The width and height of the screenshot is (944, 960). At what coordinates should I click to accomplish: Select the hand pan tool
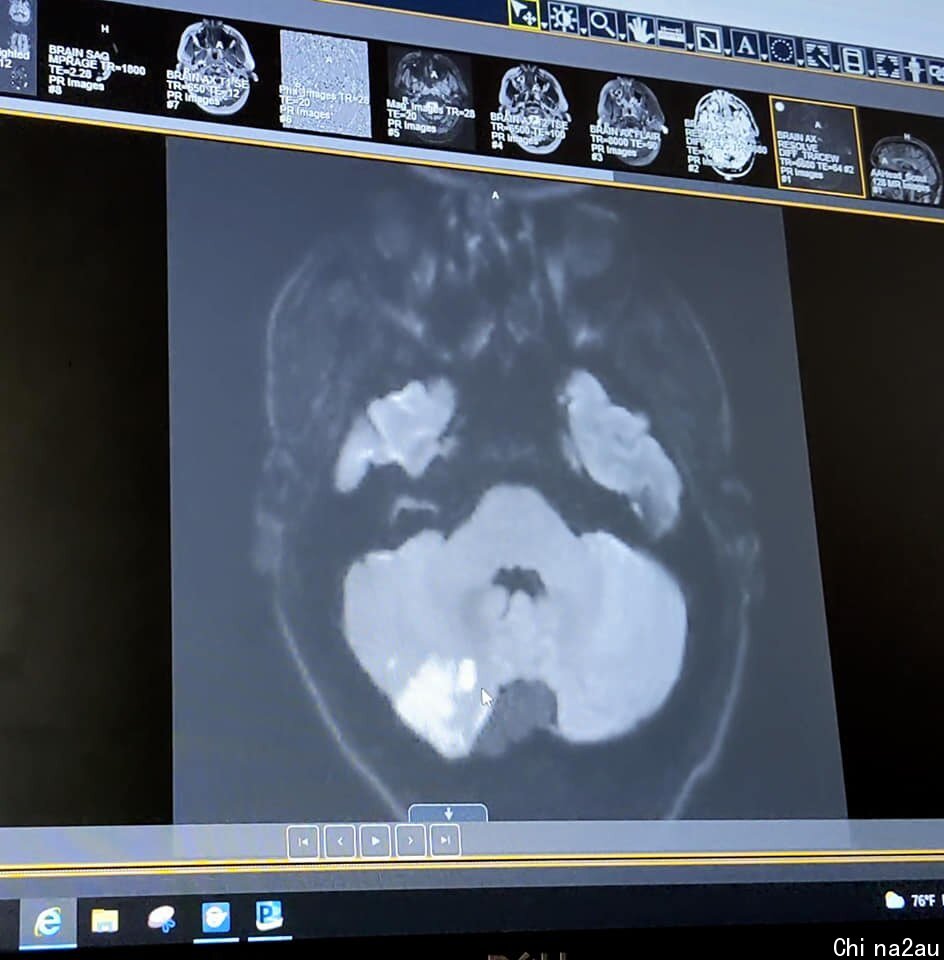tap(640, 30)
